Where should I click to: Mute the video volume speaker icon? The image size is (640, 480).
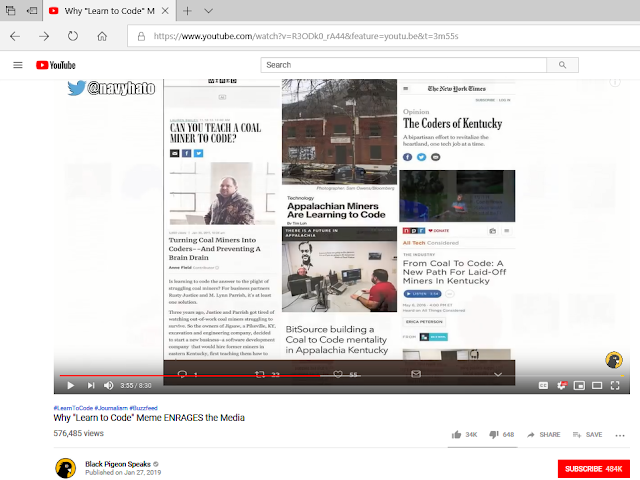(x=109, y=385)
